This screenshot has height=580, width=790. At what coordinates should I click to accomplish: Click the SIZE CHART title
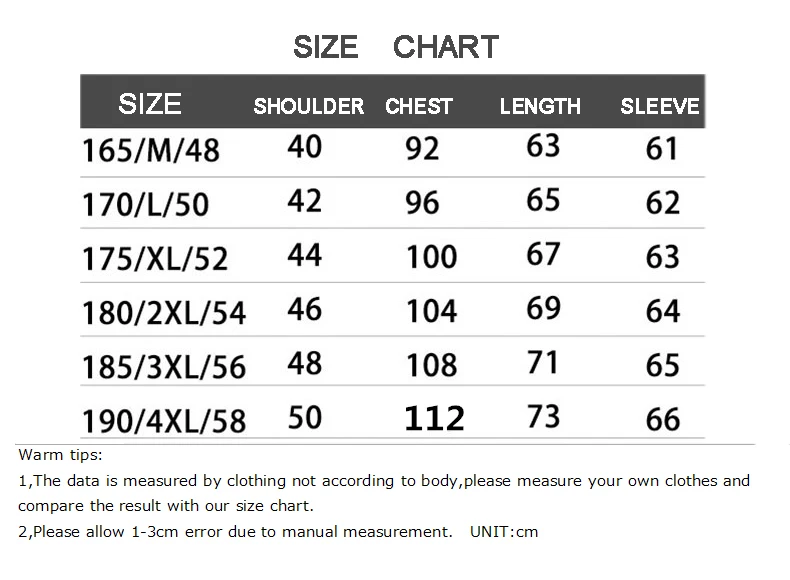pyautogui.click(x=395, y=47)
